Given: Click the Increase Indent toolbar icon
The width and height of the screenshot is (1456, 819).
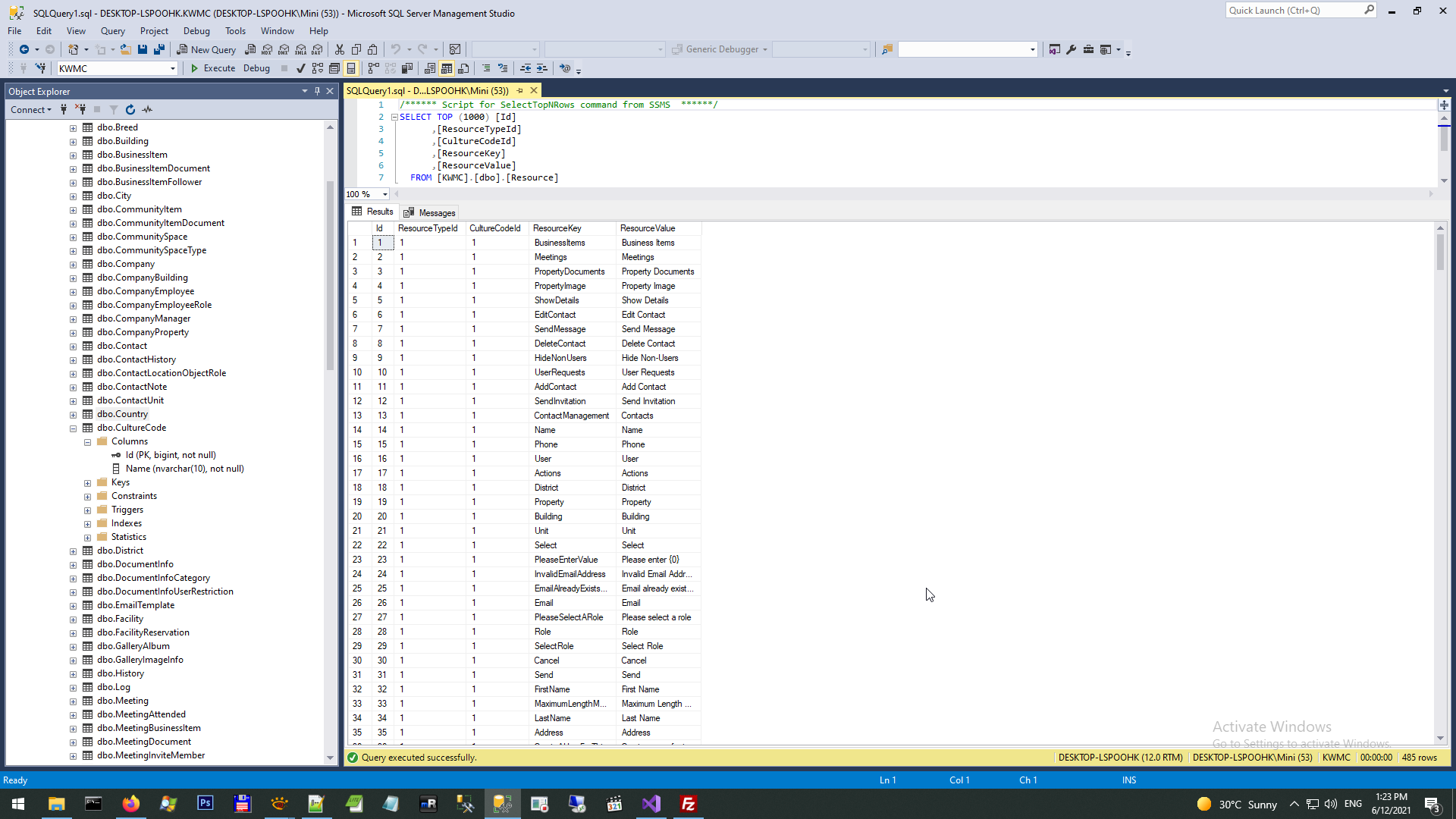Looking at the screenshot, I should (541, 68).
